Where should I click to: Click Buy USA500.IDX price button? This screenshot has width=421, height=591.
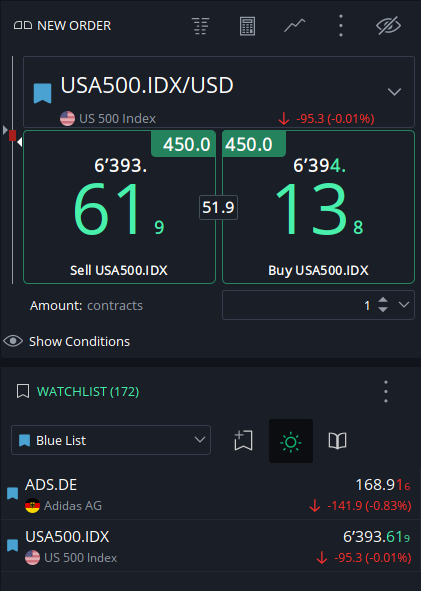pyautogui.click(x=318, y=207)
